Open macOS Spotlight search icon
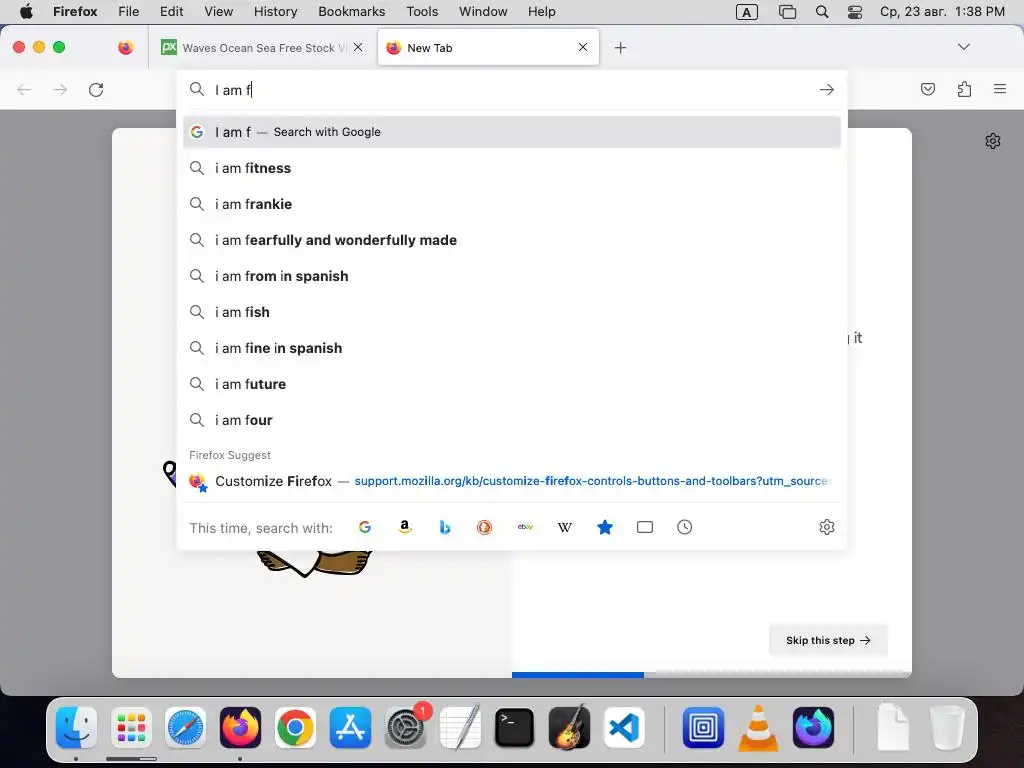 pyautogui.click(x=822, y=12)
